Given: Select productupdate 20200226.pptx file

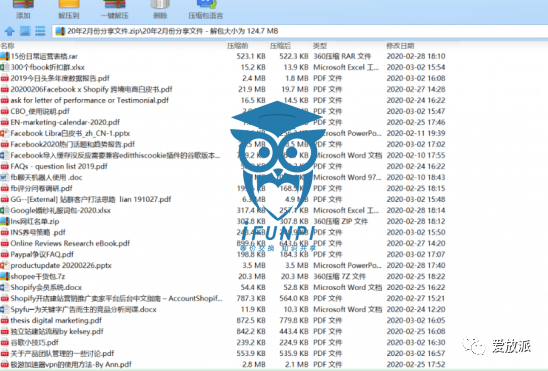Looking at the screenshot, I should [x=223, y=265].
